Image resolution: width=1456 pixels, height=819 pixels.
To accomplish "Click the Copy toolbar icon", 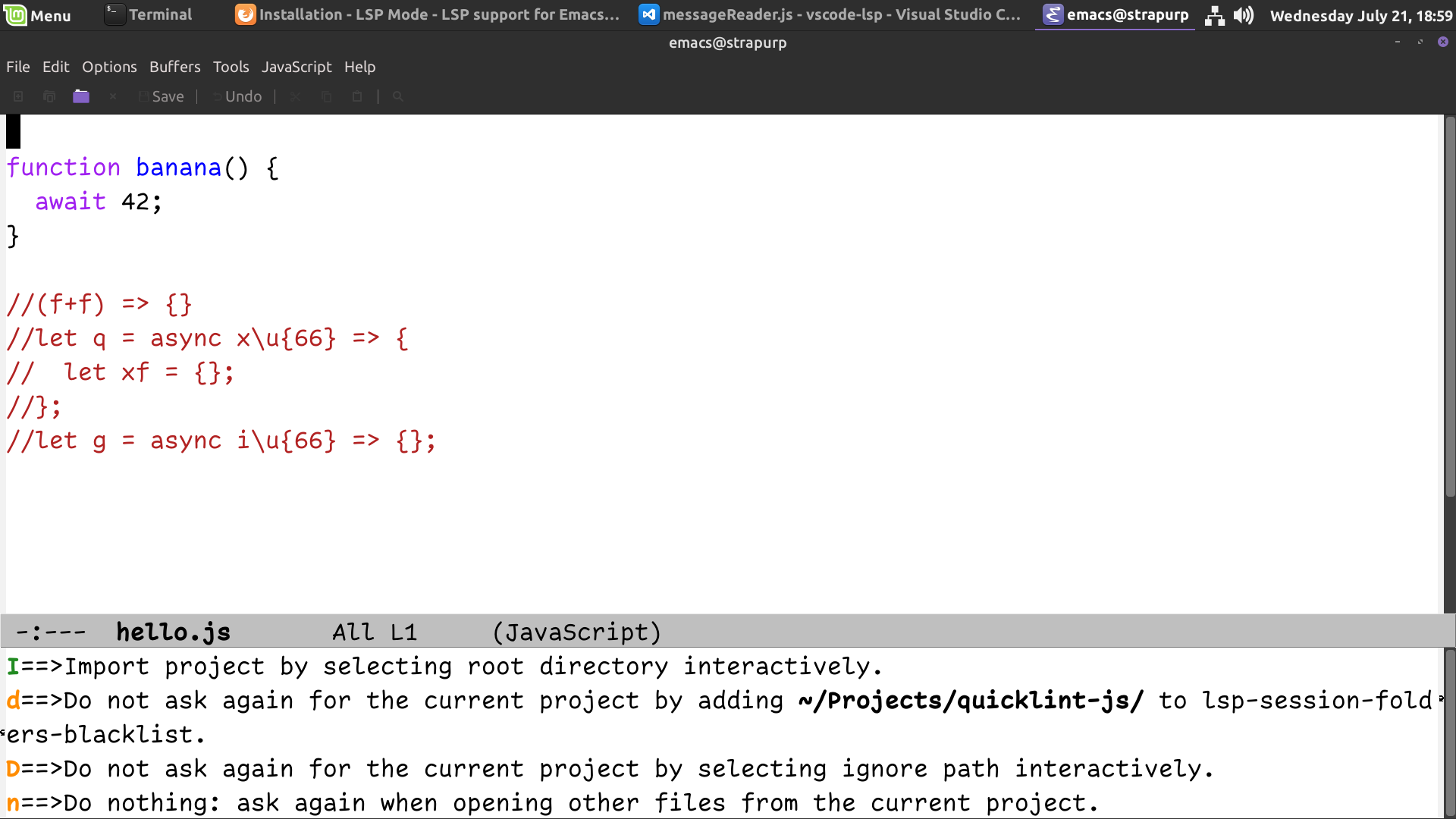I will click(x=327, y=96).
